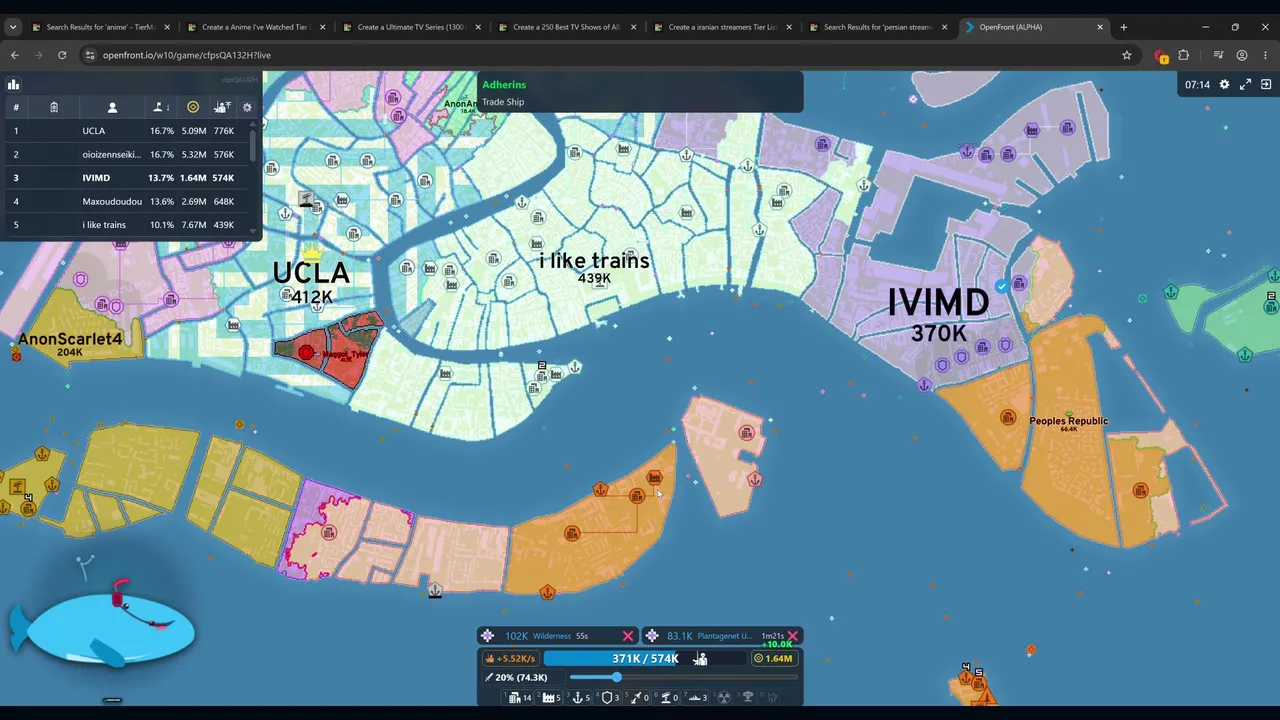Open in-game settings gear near timer

pyautogui.click(x=1224, y=85)
